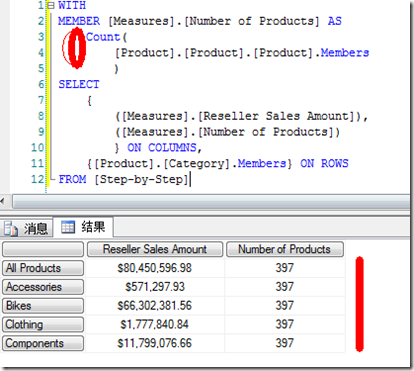Click the horizontal scrollbar left arrow
Viewport: 414px width, 371px height.
click(x=3, y=201)
